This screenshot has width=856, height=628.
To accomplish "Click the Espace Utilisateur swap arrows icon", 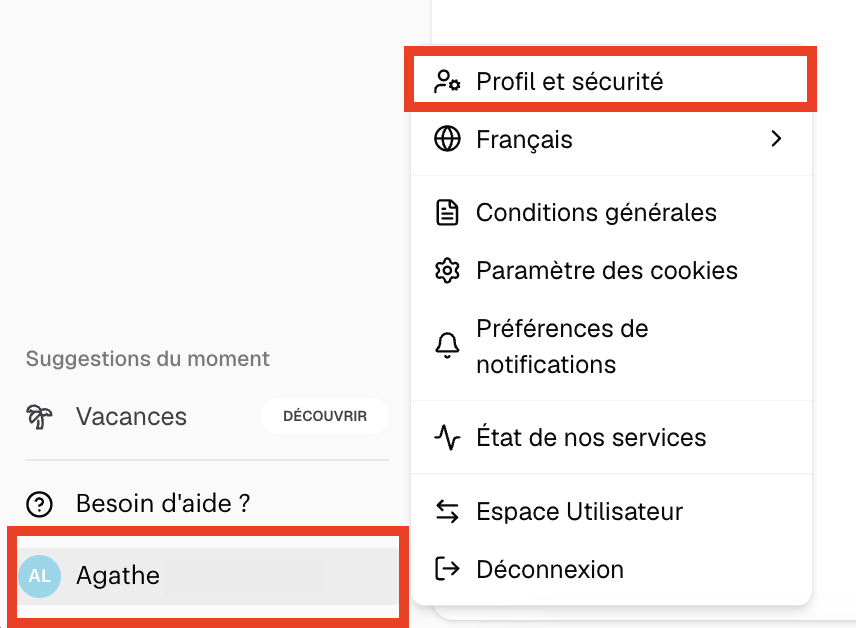I will click(x=447, y=512).
